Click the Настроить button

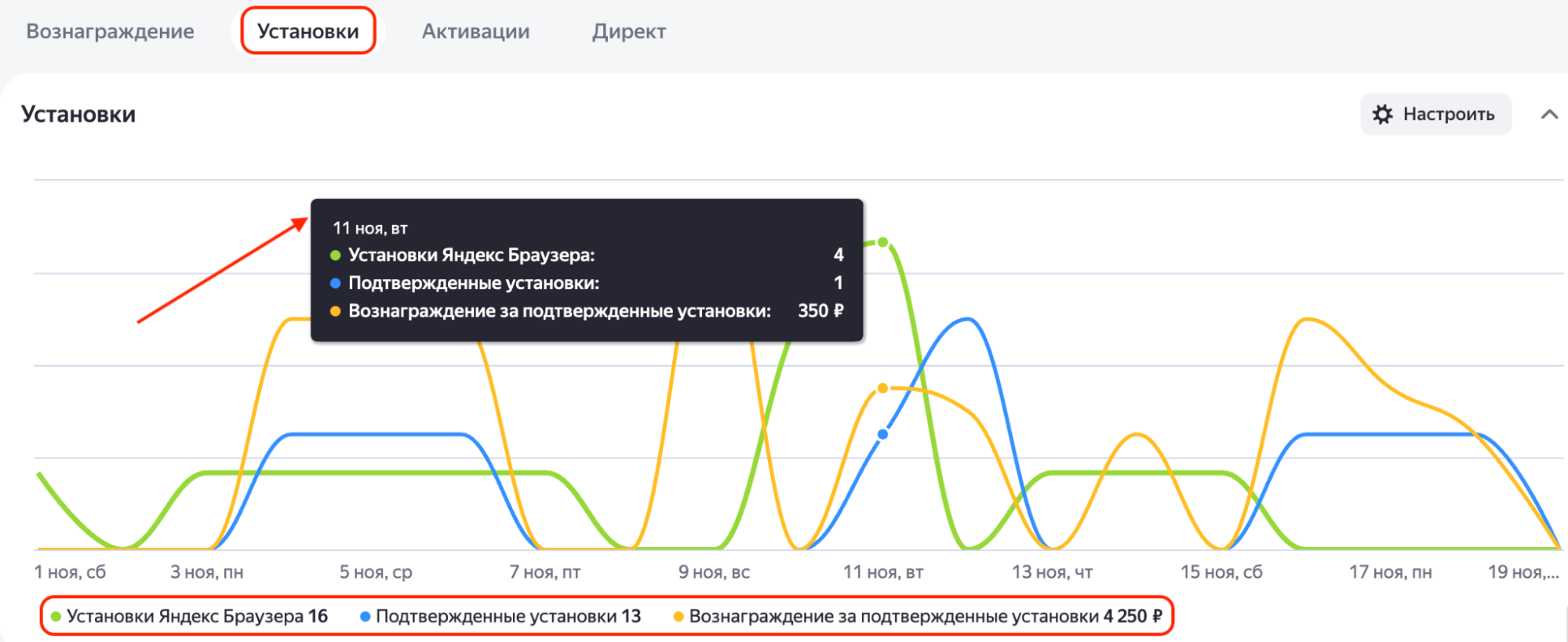(1435, 114)
